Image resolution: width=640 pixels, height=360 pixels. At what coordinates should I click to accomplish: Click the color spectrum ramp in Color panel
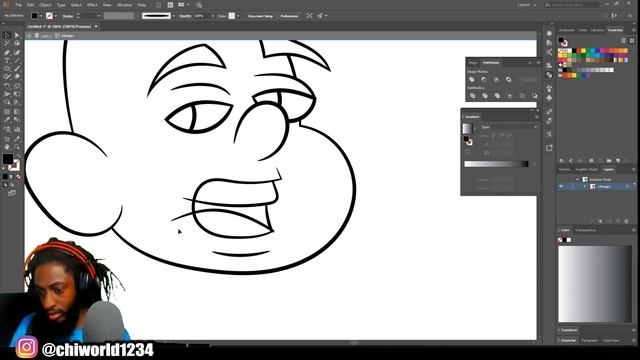click(x=595, y=284)
